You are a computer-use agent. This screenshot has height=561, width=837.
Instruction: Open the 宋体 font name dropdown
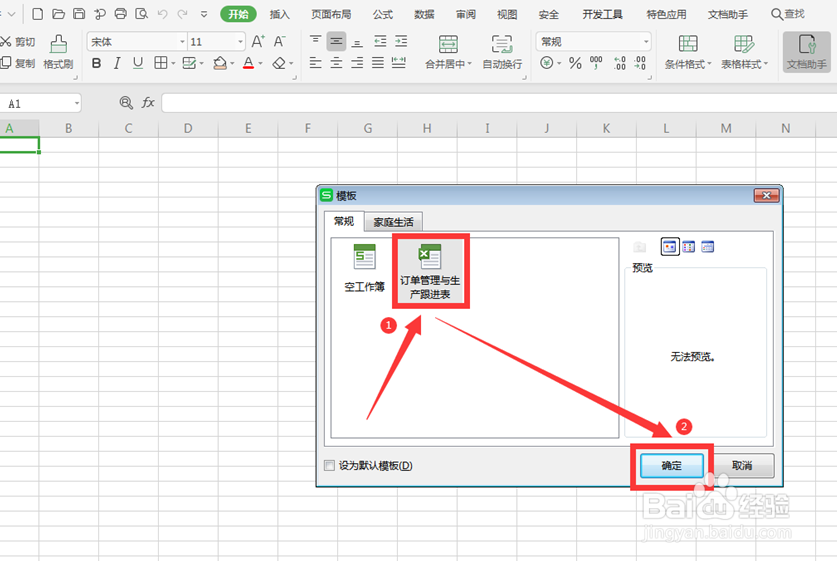182,42
